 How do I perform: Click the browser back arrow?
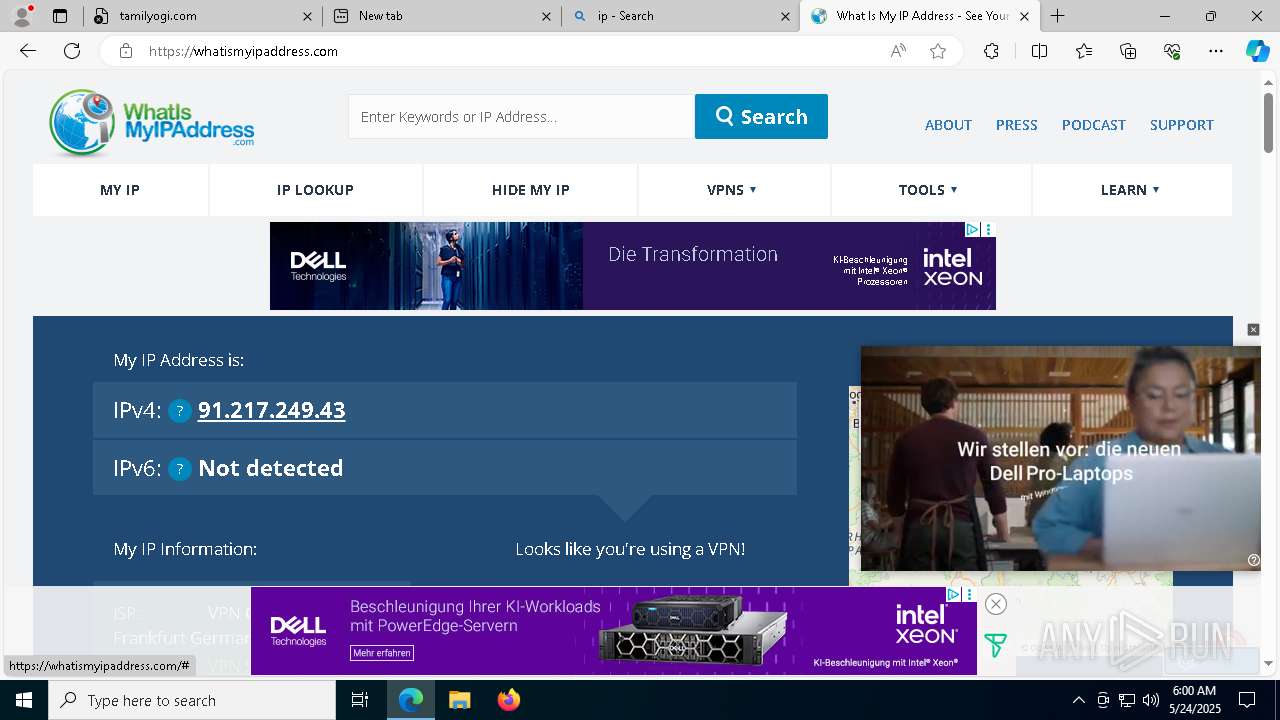pyautogui.click(x=28, y=51)
